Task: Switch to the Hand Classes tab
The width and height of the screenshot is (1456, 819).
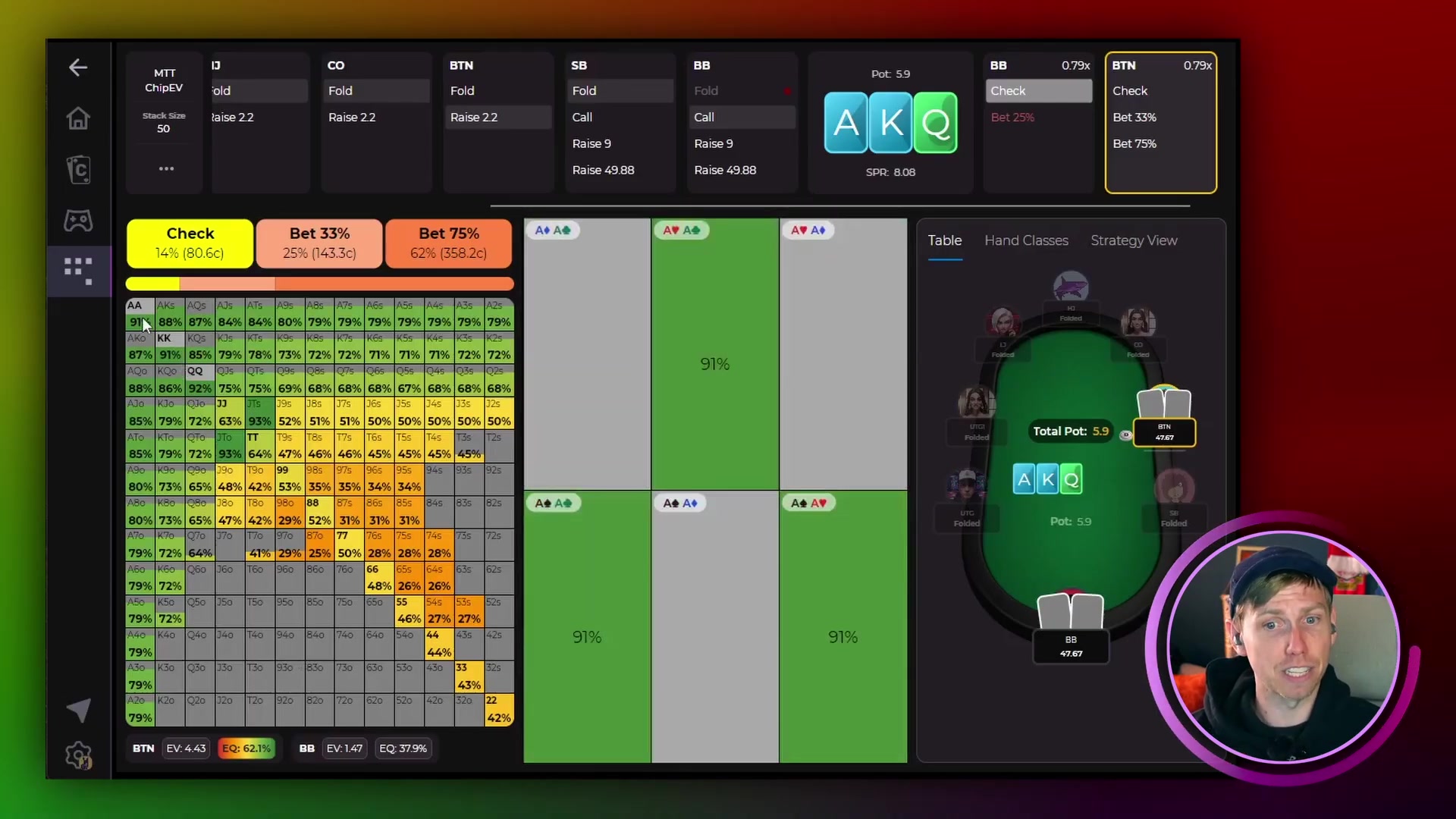Action: coord(1026,240)
